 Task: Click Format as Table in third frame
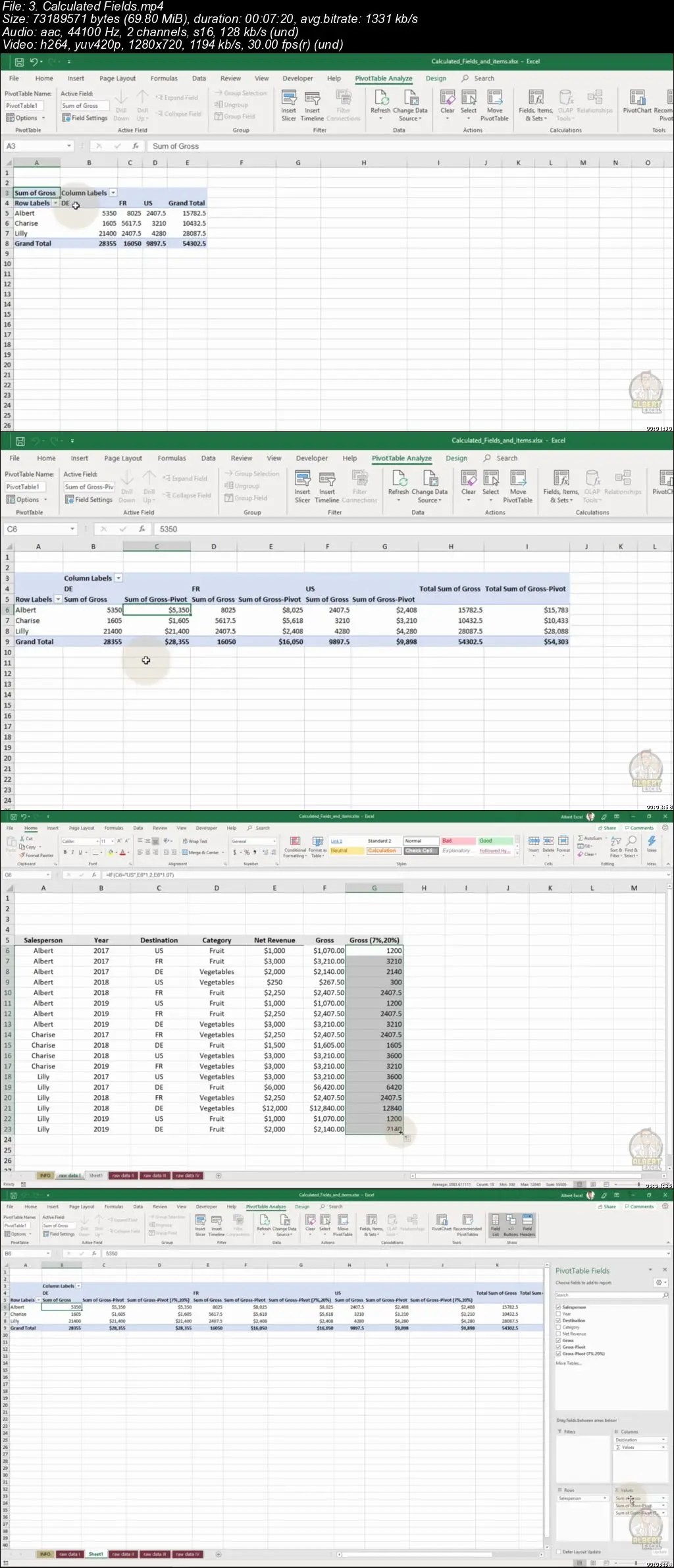click(x=318, y=847)
